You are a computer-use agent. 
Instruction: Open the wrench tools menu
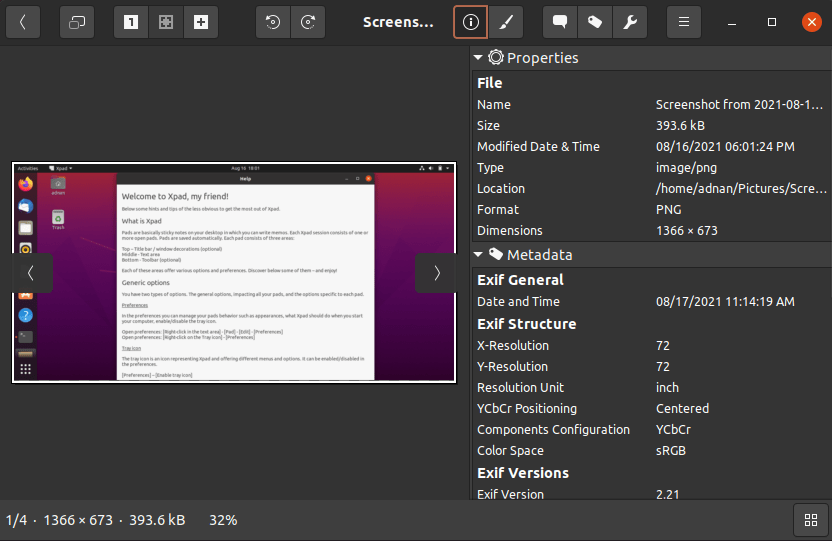pyautogui.click(x=630, y=22)
